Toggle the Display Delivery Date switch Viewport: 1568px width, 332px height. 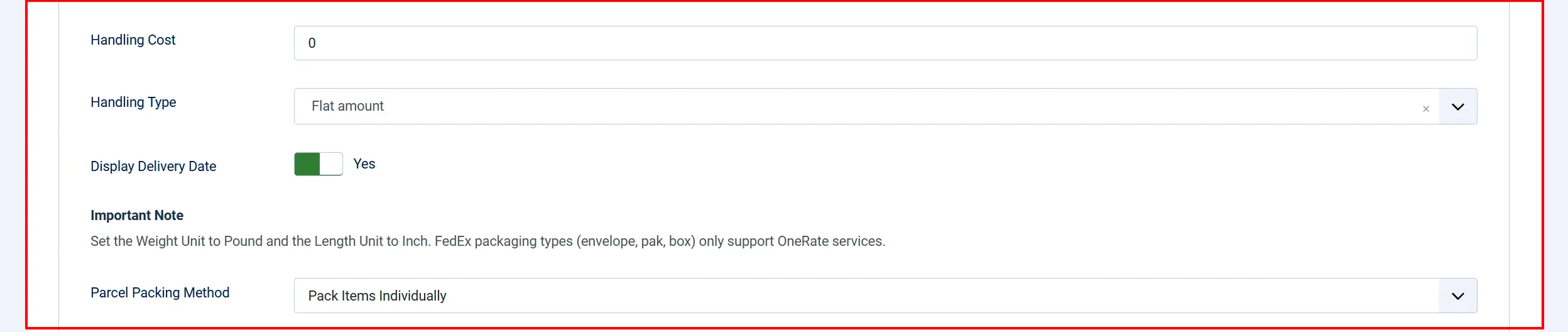[318, 164]
